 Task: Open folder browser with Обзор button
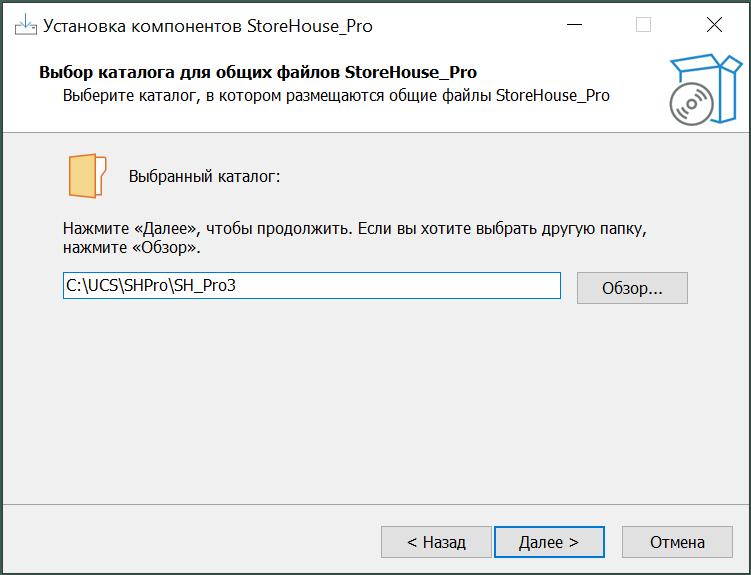click(632, 288)
